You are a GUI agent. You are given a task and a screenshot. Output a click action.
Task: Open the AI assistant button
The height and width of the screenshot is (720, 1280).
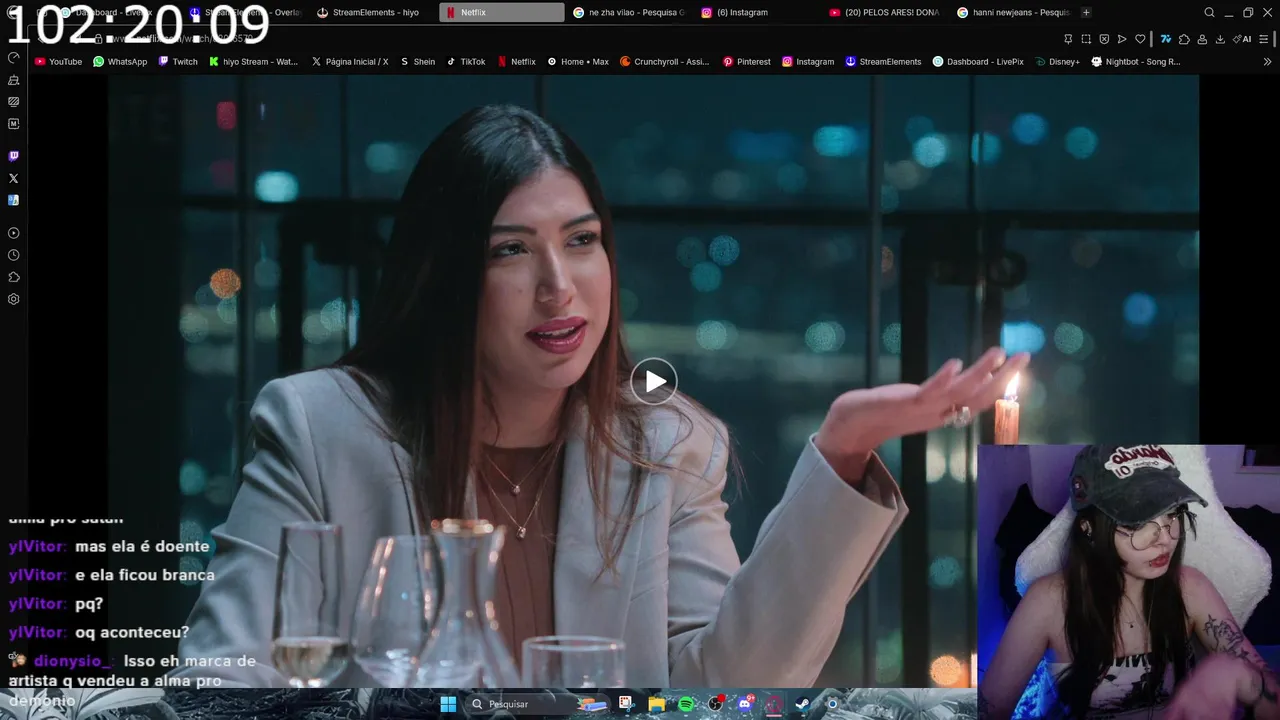tap(1242, 39)
